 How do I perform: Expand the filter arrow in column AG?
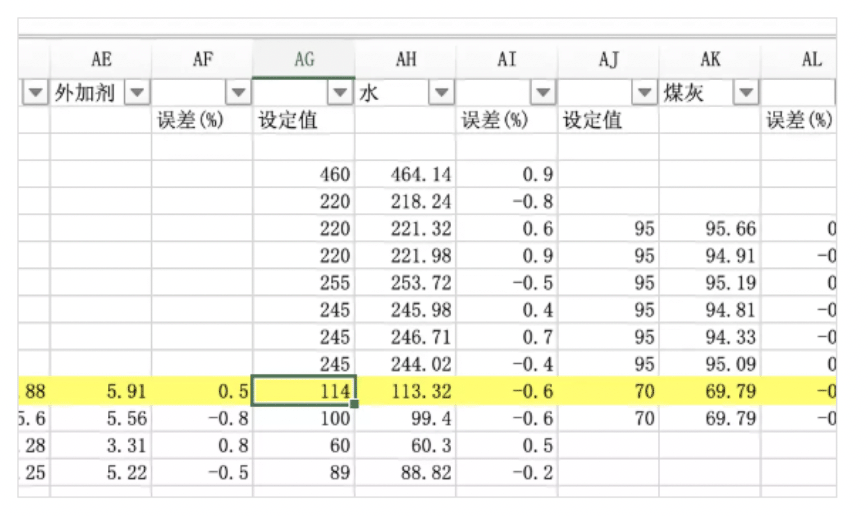coord(340,93)
